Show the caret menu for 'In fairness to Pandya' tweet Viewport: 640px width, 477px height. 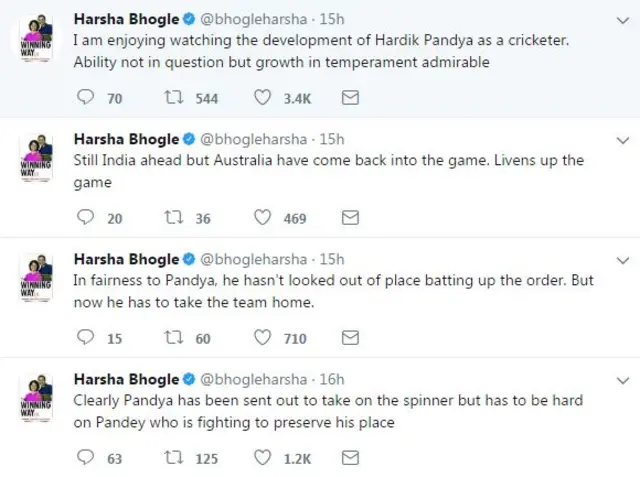pyautogui.click(x=624, y=261)
